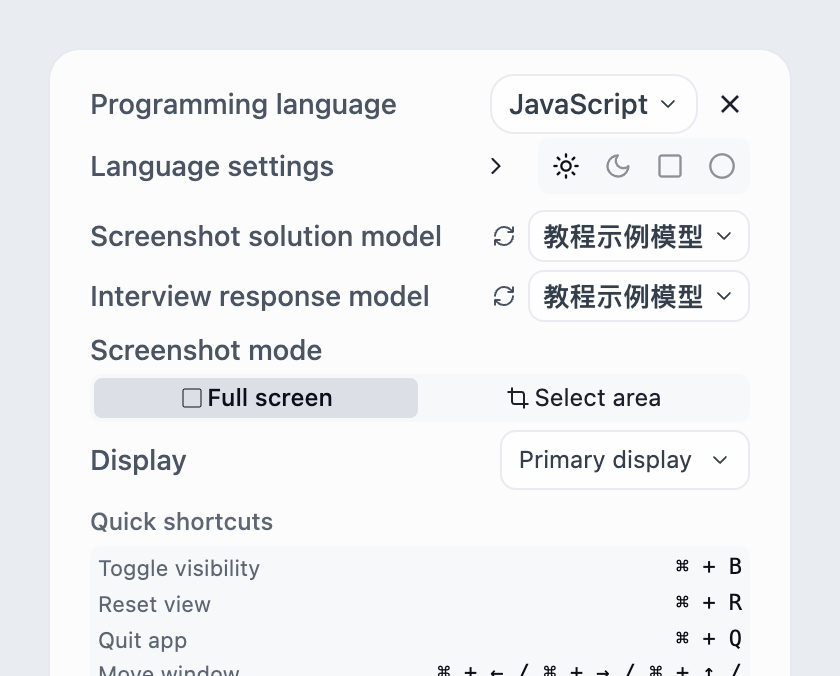Image resolution: width=840 pixels, height=676 pixels.
Task: Expand the Language settings chevron
Action: pyautogui.click(x=496, y=166)
